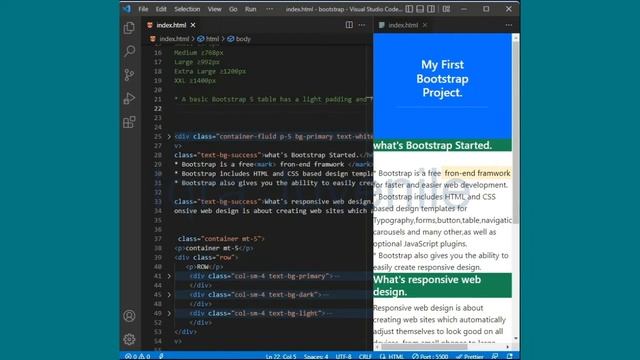Click the VS Code logo icon
Screen dimensions: 640x360
(127, 9)
